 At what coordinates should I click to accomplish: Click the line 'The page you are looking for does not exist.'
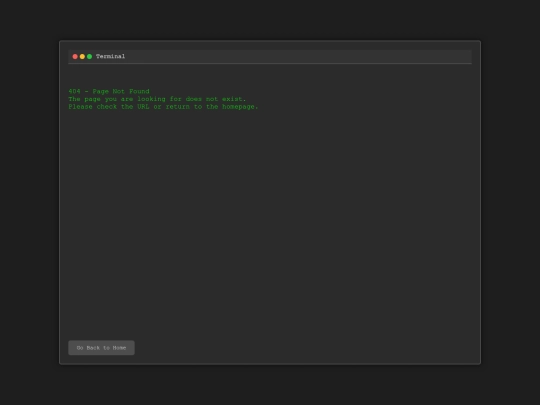click(x=157, y=99)
